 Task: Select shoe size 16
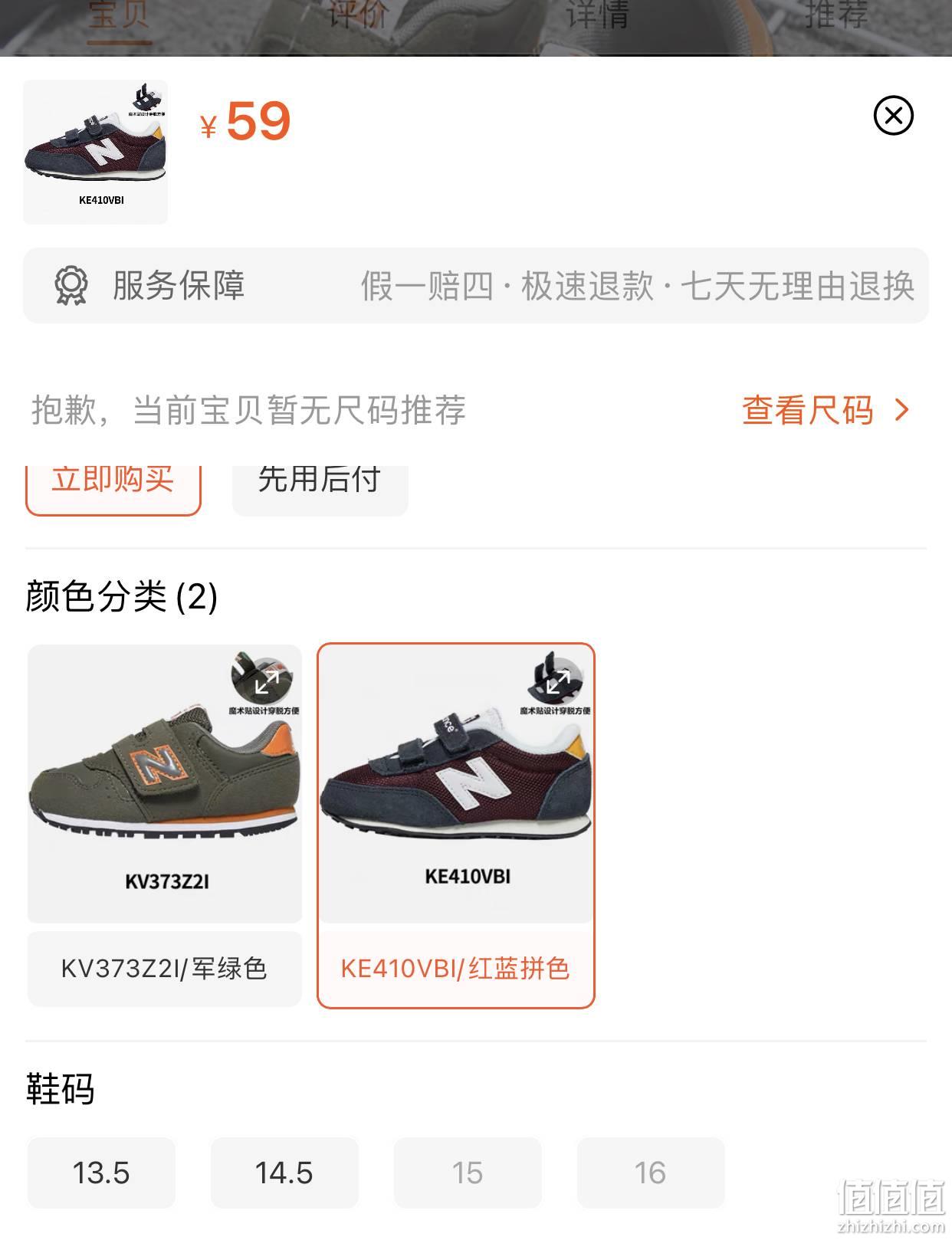[x=651, y=1173]
